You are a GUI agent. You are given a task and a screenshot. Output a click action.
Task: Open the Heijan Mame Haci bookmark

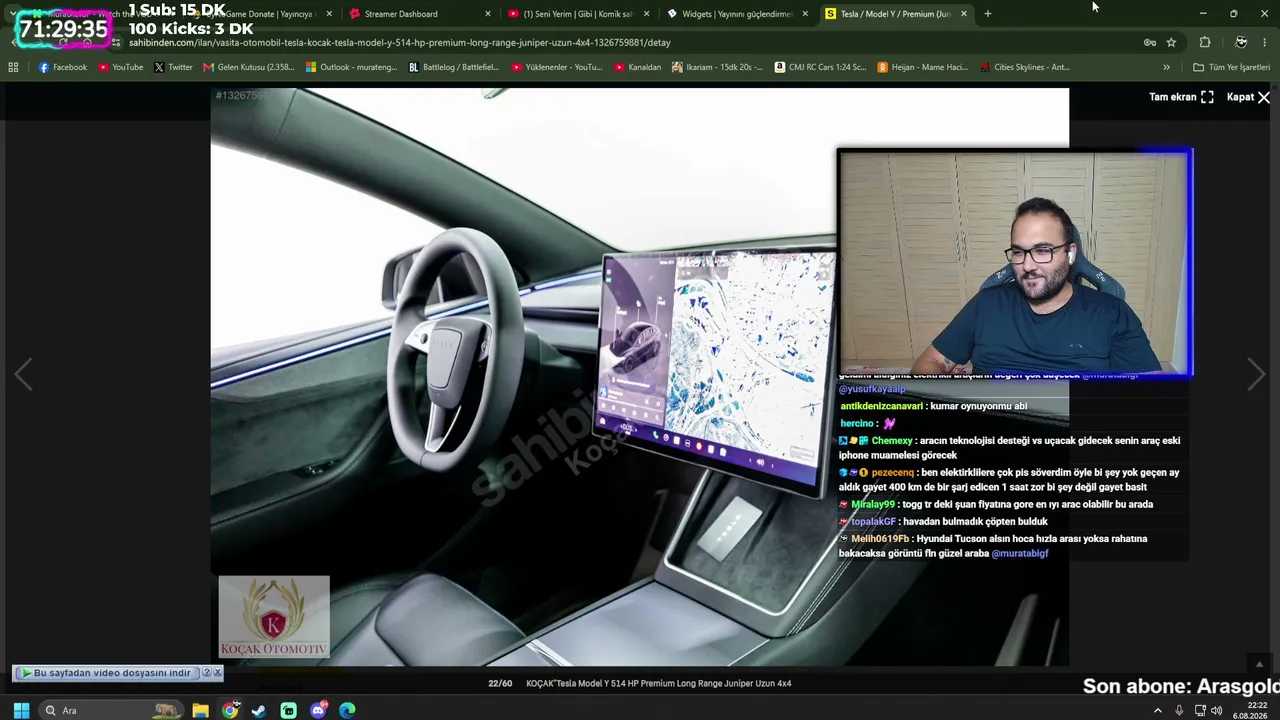[x=923, y=67]
